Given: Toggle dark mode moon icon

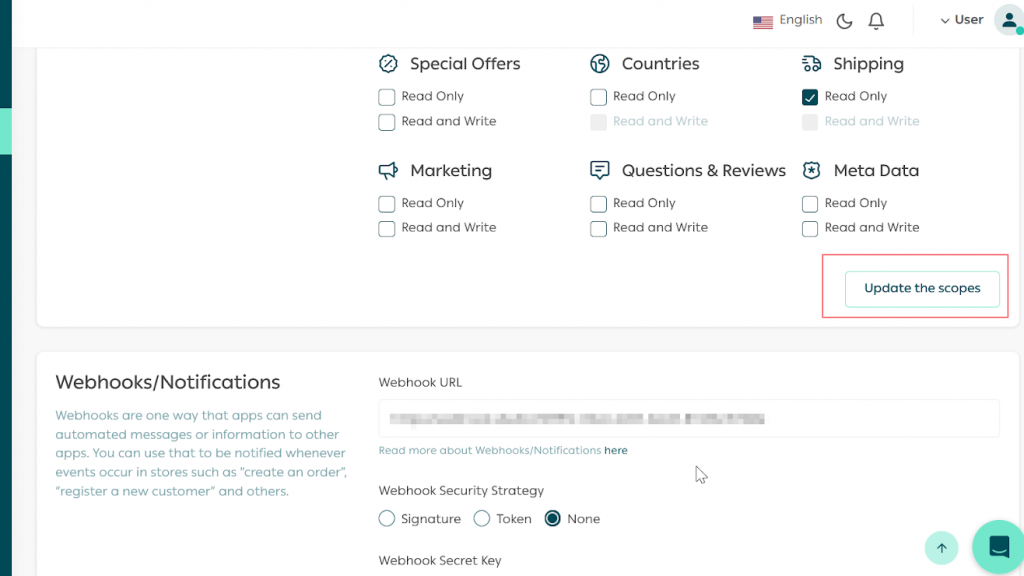Looking at the screenshot, I should click(844, 21).
